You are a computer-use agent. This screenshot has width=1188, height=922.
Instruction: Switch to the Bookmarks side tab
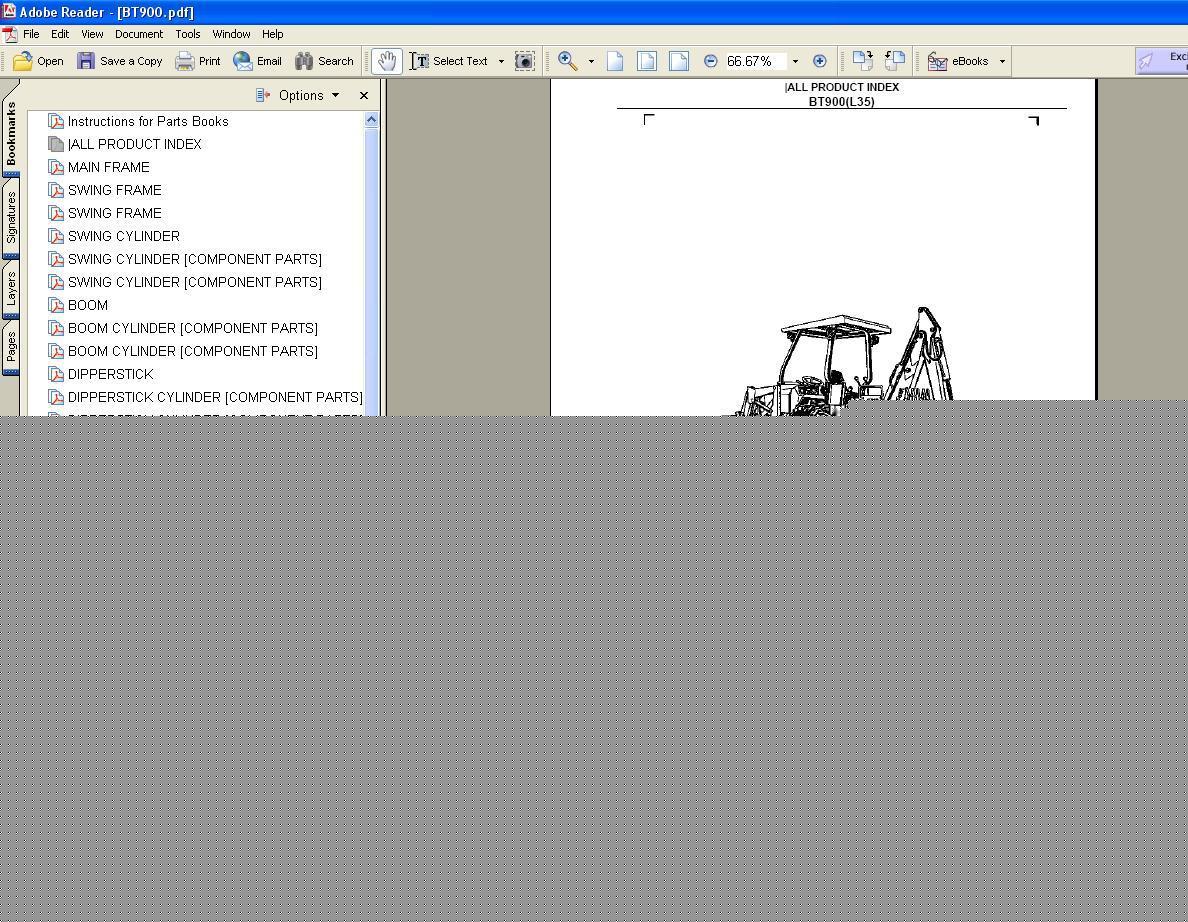pyautogui.click(x=11, y=133)
